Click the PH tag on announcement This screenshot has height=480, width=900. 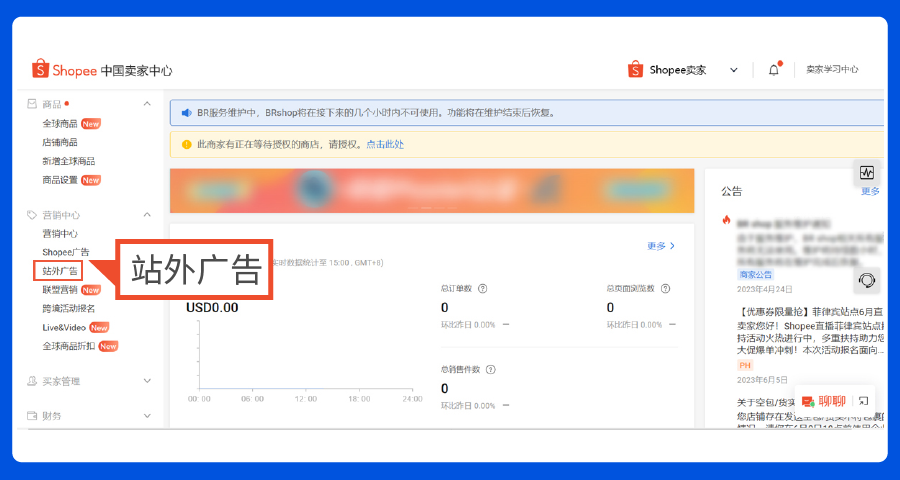pyautogui.click(x=745, y=365)
